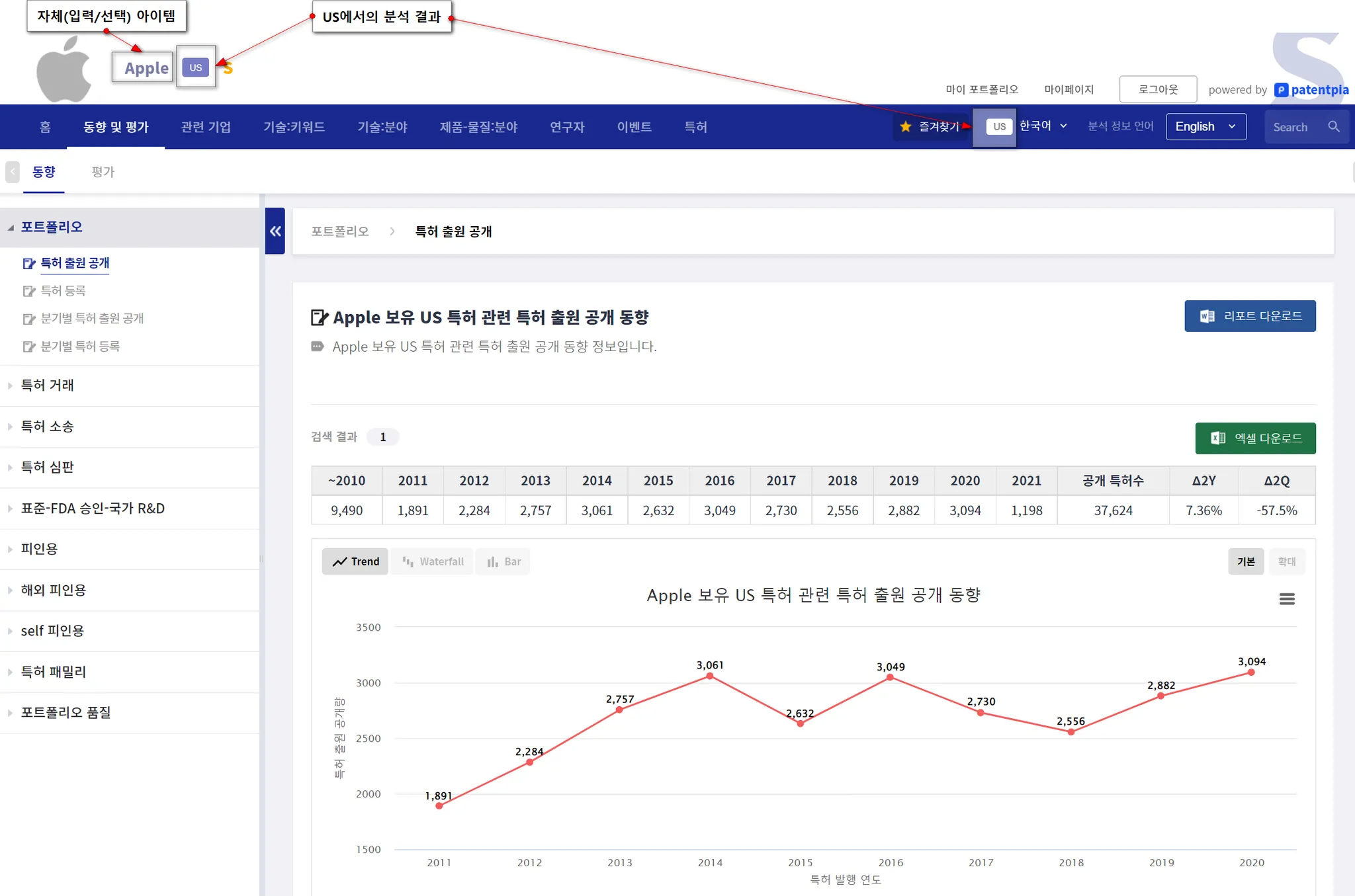Click the US badge next to Apple
Screen dimensions: 1355x896
196,67
